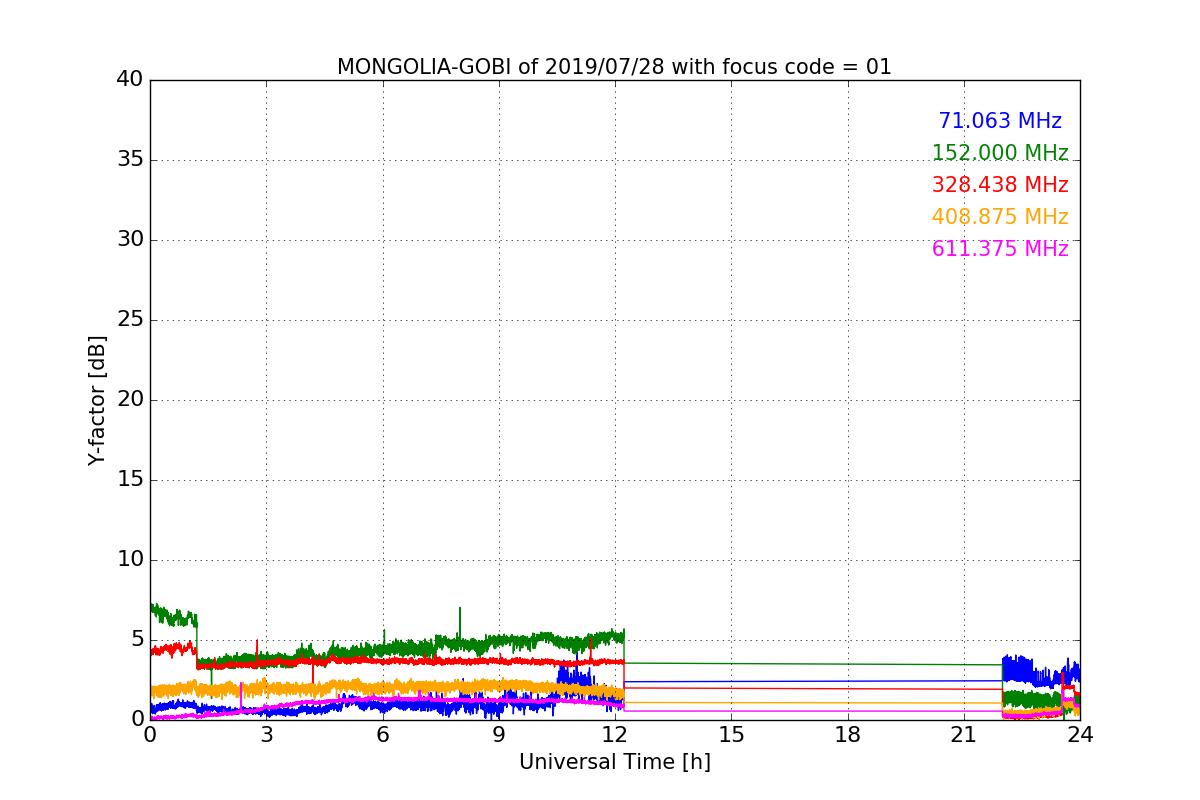
Task: Click the Universal Time [h] axis label
Action: click(x=614, y=762)
